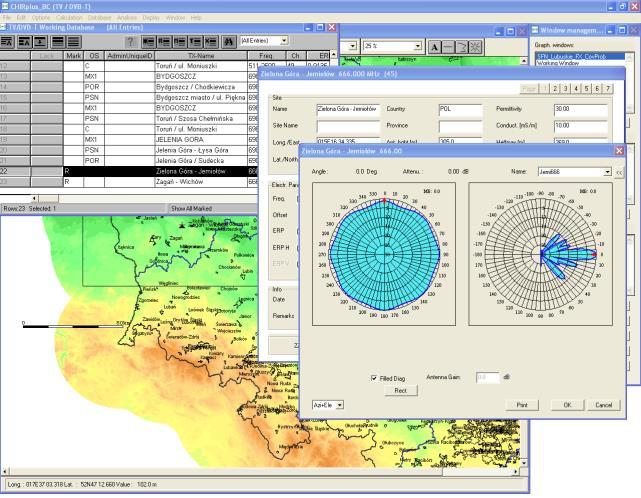Open the antenna Name Jem666 dropdown
641x498 pixels.
[x=607, y=172]
